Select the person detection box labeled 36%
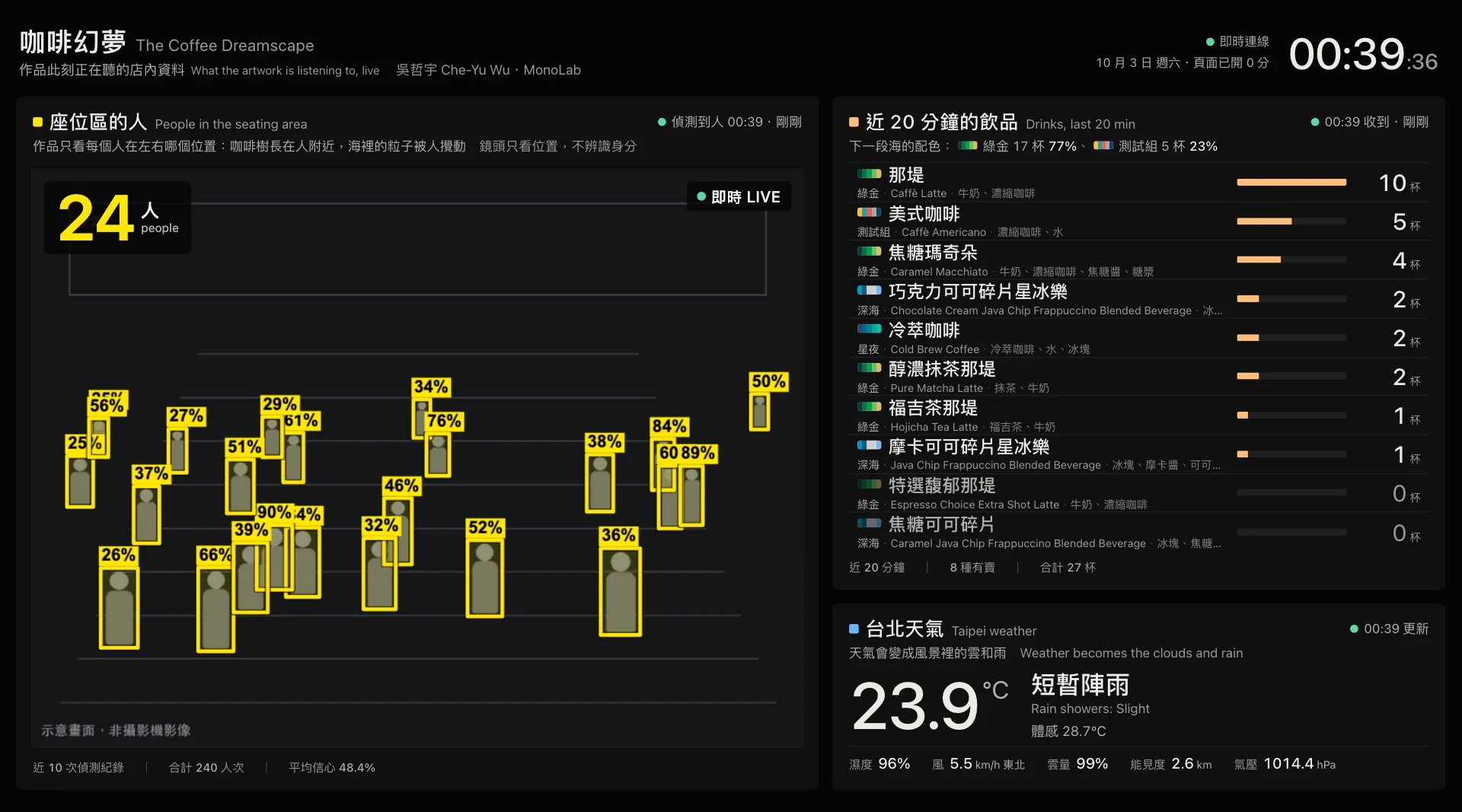Image resolution: width=1462 pixels, height=812 pixels. point(621,591)
